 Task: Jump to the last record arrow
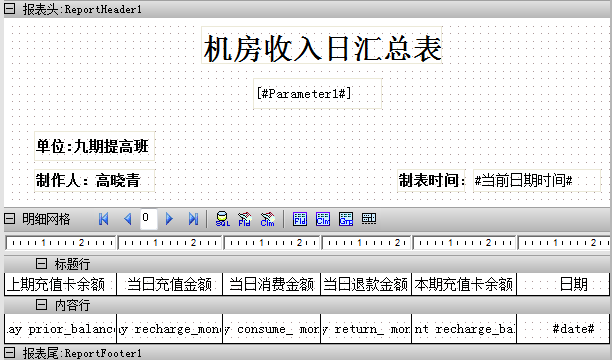point(193,219)
